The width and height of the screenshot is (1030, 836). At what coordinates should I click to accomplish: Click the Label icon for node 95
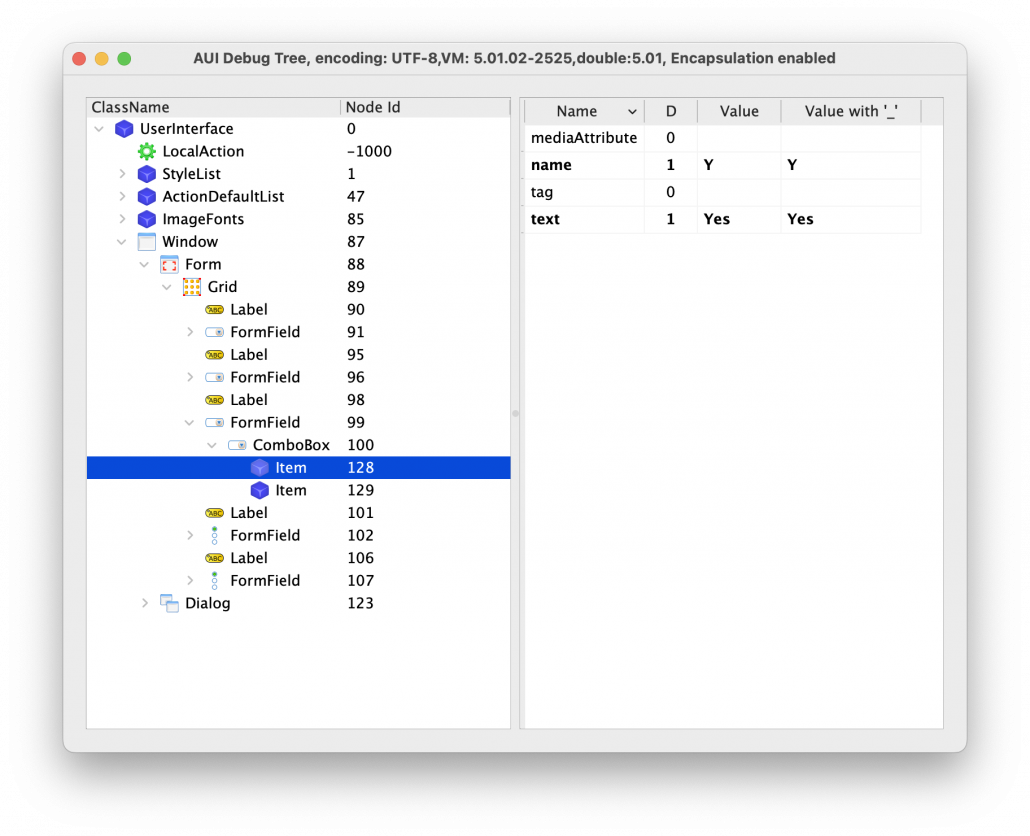point(214,355)
